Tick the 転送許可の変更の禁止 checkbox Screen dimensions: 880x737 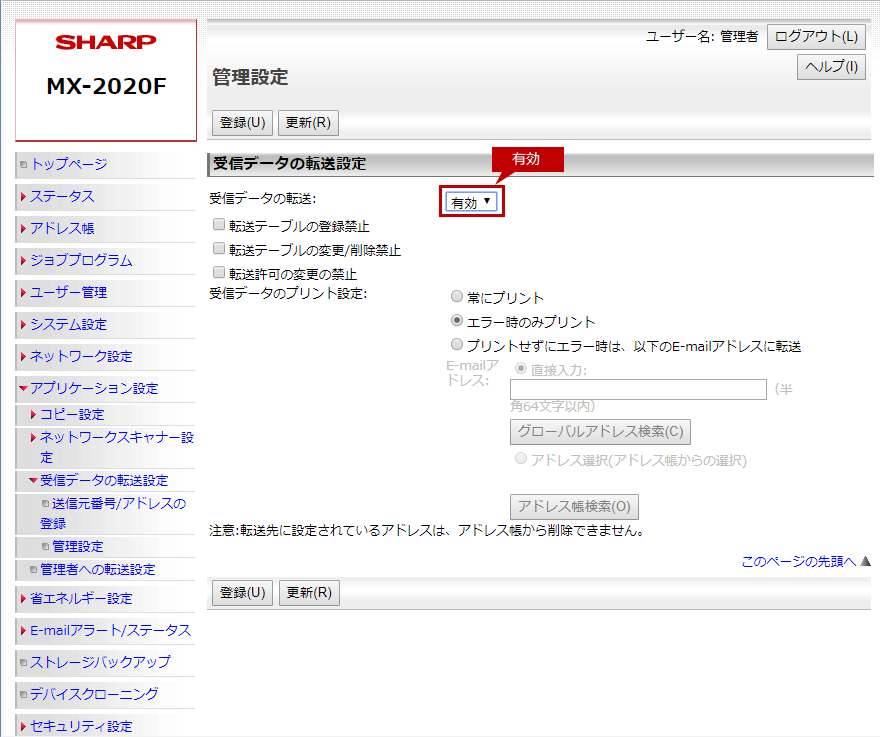pos(219,272)
